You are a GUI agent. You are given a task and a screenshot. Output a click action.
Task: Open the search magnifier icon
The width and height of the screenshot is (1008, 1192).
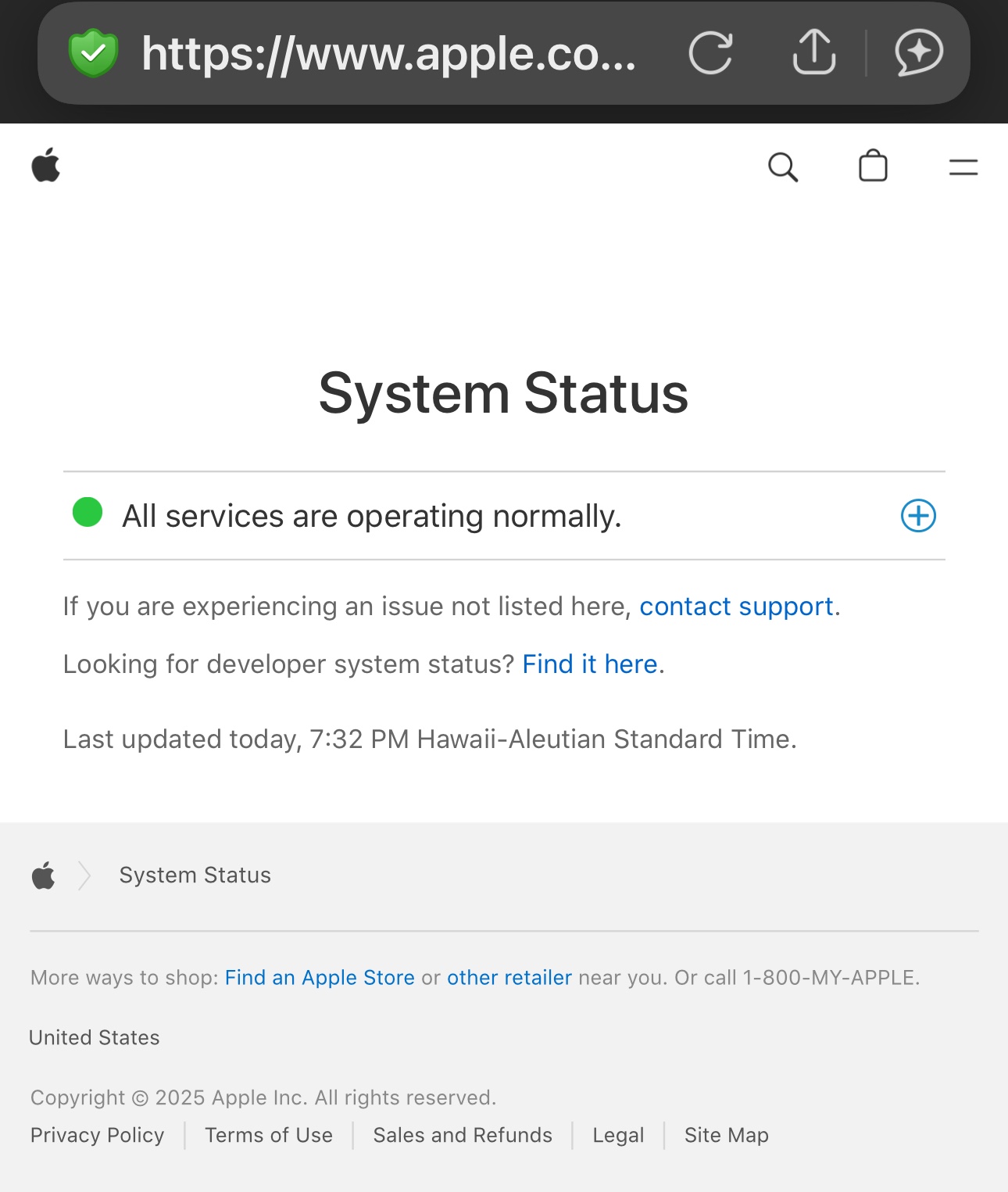[783, 166]
